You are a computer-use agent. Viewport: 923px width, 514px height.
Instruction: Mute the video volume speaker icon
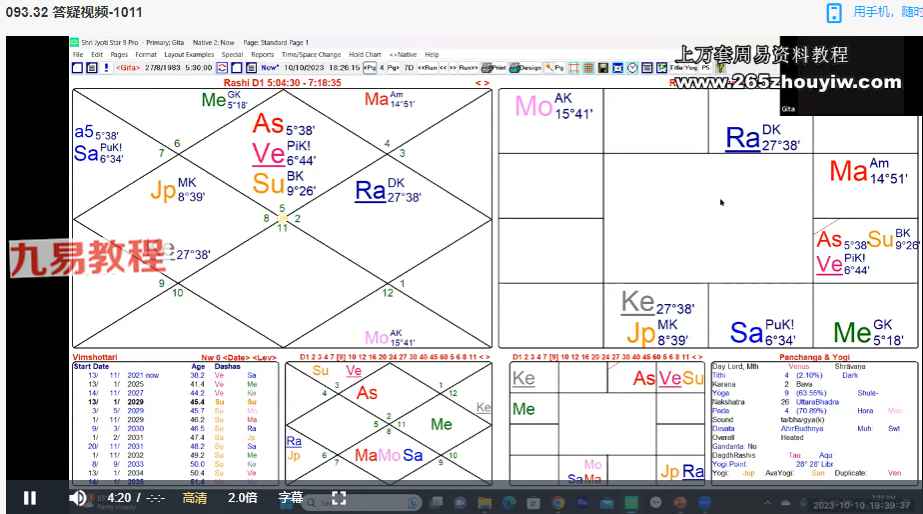click(78, 498)
